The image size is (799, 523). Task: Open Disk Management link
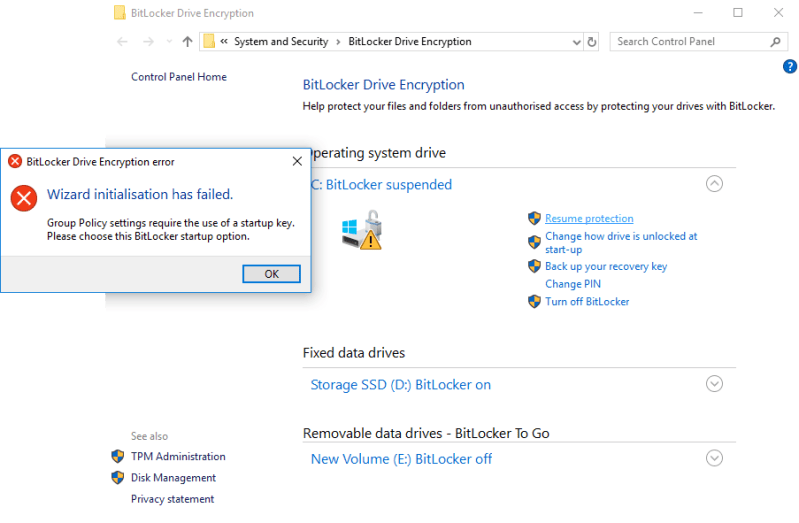[x=173, y=478]
